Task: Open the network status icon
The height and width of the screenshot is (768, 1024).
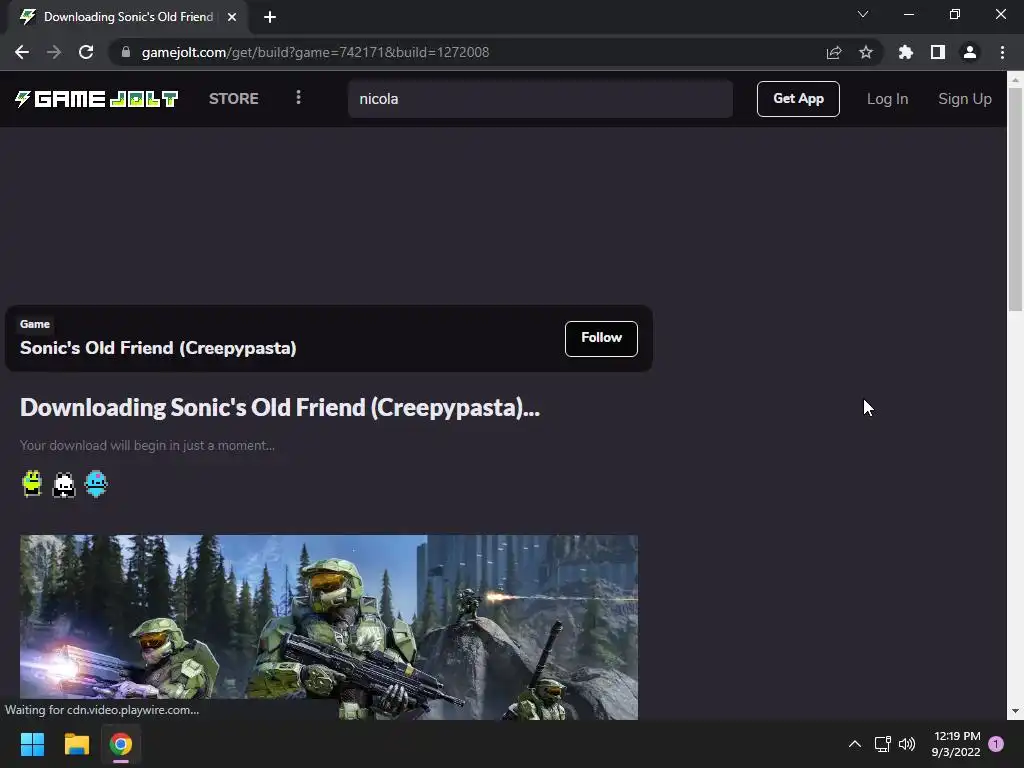Action: click(882, 744)
